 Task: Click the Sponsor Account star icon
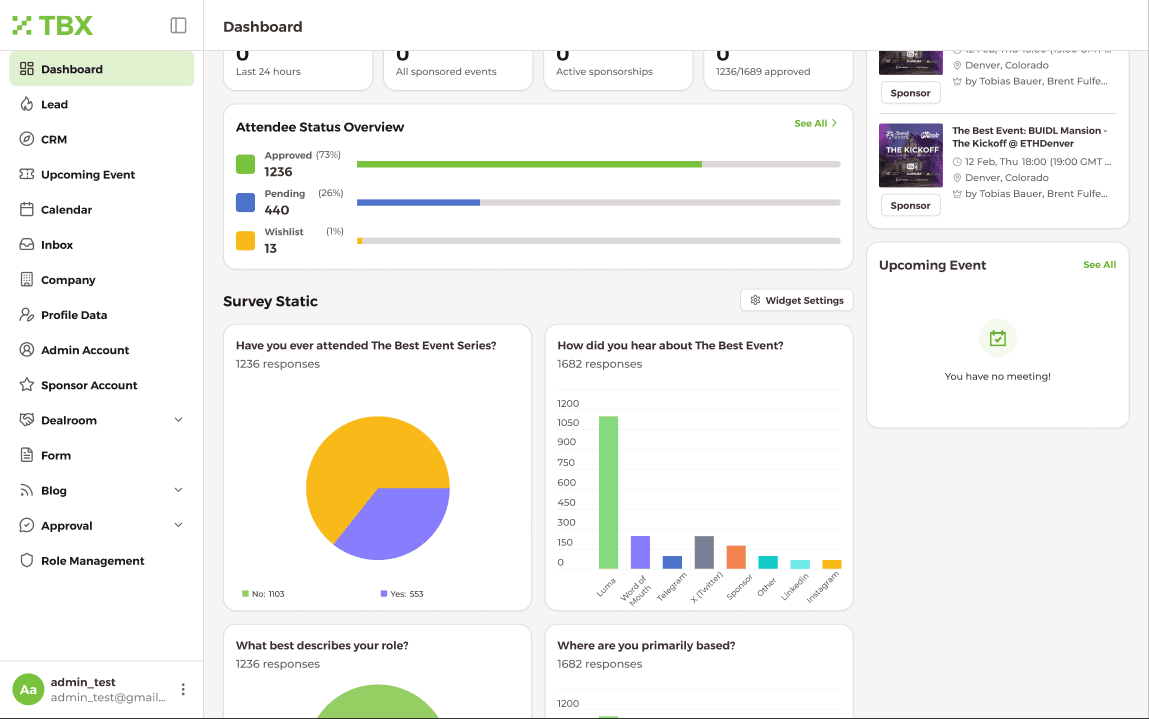tap(26, 385)
